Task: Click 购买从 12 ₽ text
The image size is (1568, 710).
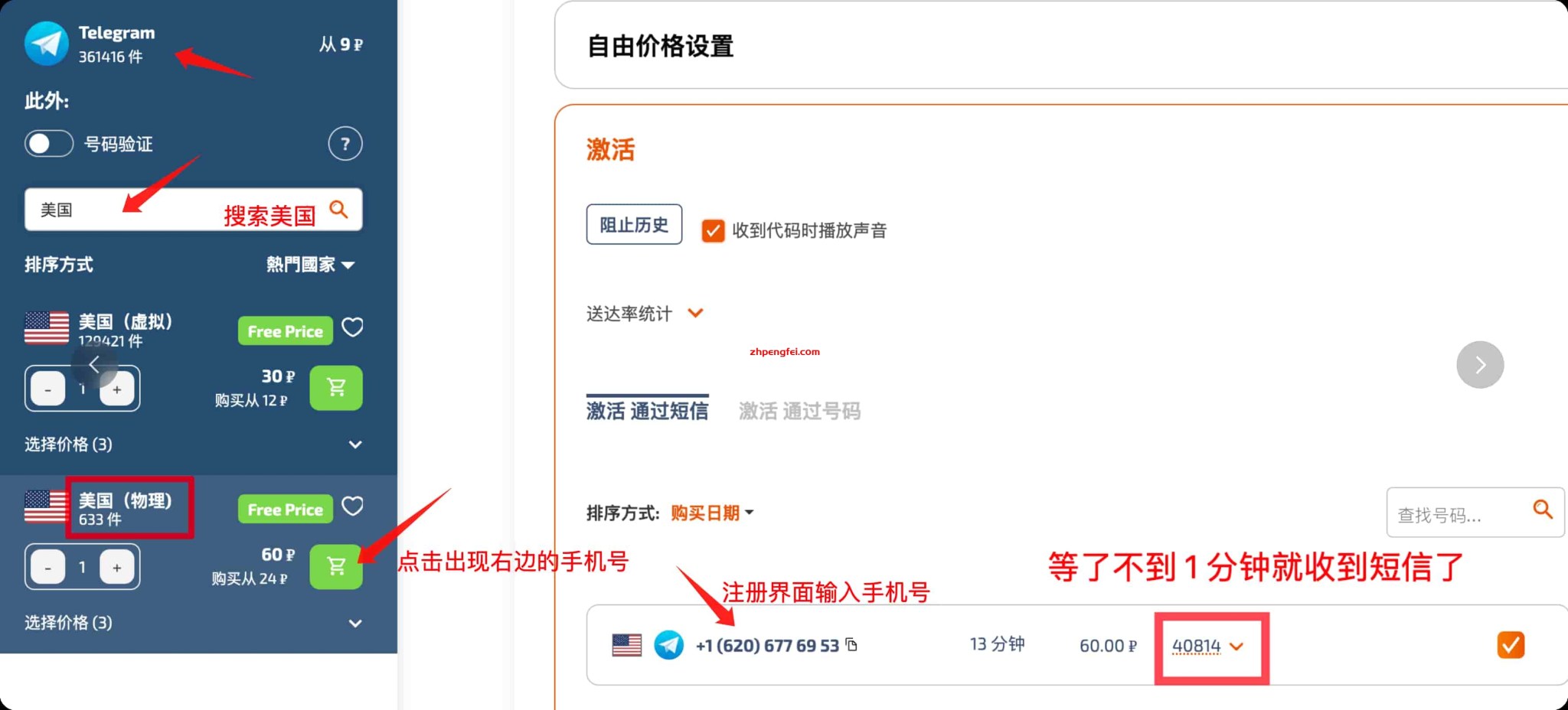Action: [251, 400]
